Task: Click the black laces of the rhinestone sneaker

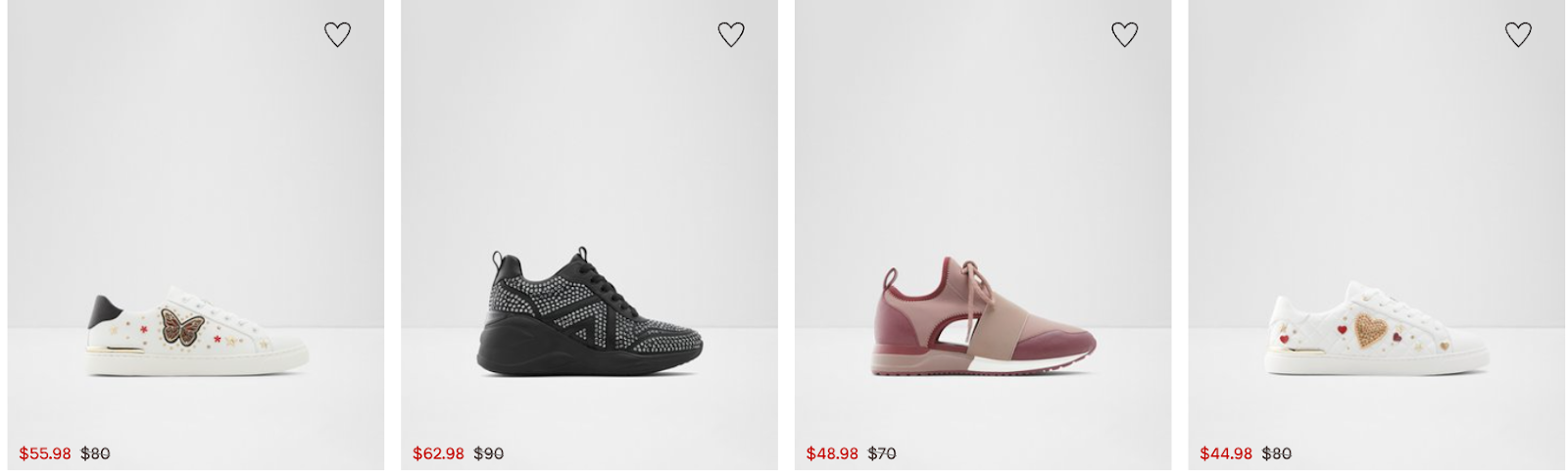Action: 594,274
